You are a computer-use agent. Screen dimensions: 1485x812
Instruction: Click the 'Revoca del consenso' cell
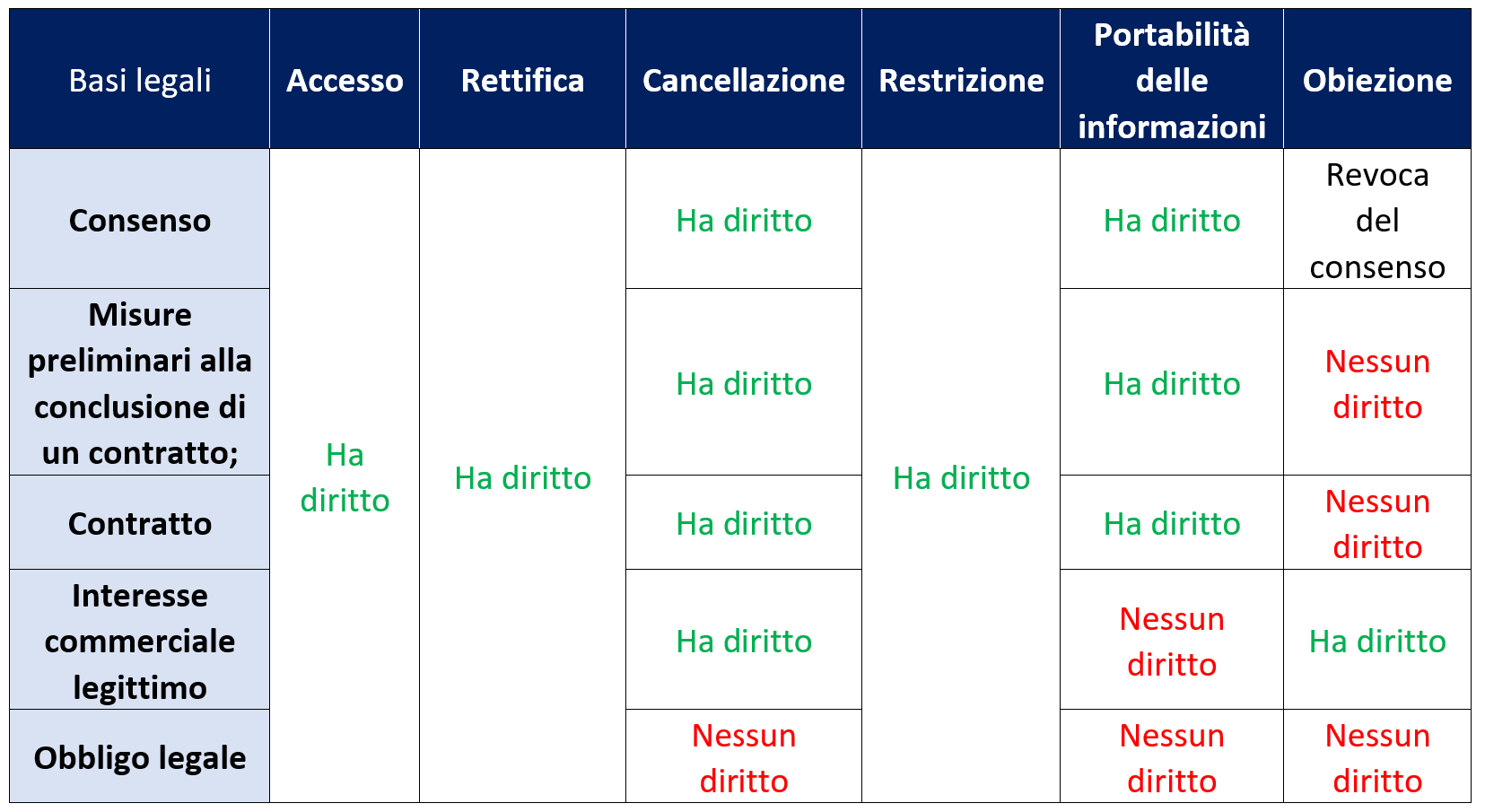click(1377, 219)
